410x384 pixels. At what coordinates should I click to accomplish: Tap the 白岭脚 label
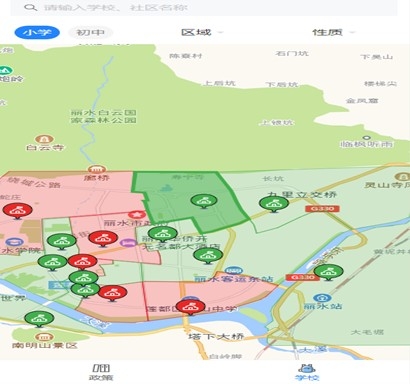(x=226, y=357)
